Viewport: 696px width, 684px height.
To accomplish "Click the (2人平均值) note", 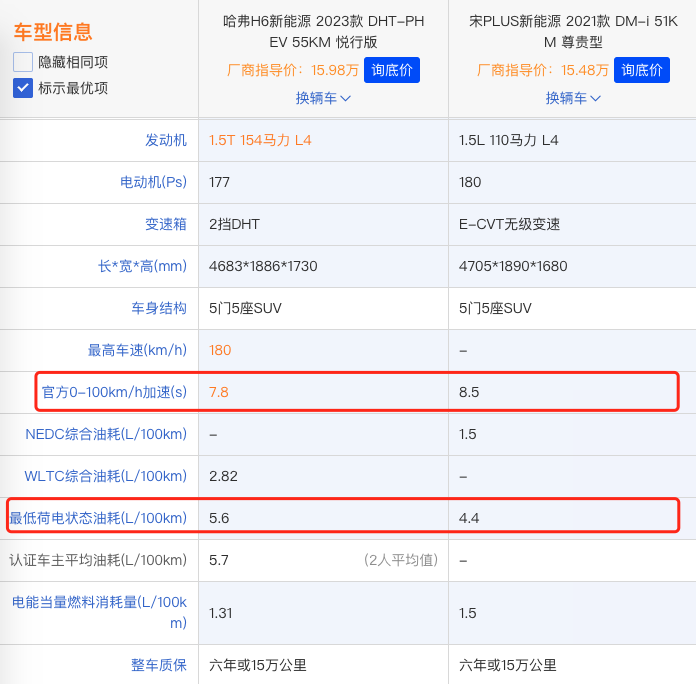I will 401,560.
